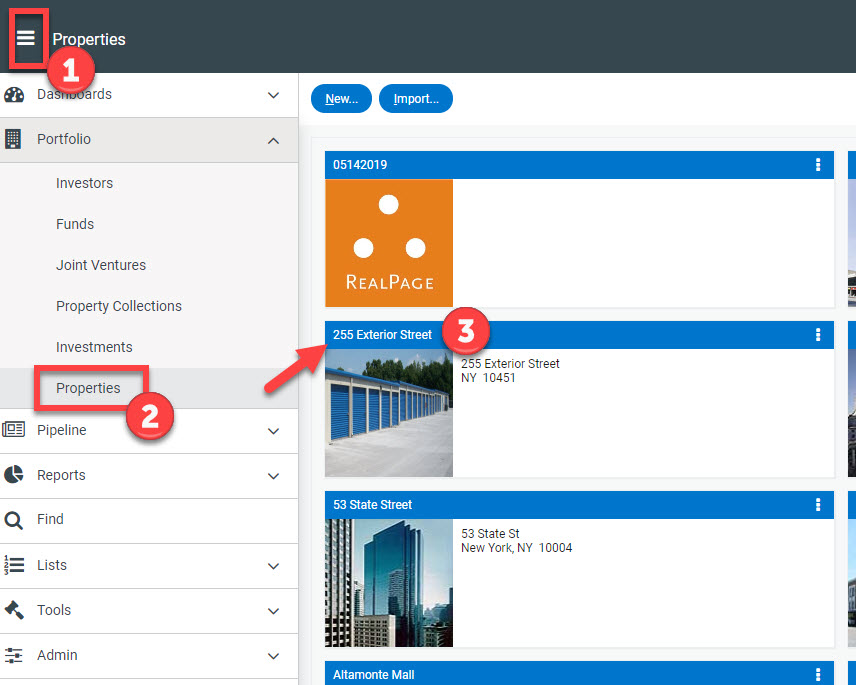856x685 pixels.
Task: Open Find with the magnifier icon
Action: [x=14, y=519]
